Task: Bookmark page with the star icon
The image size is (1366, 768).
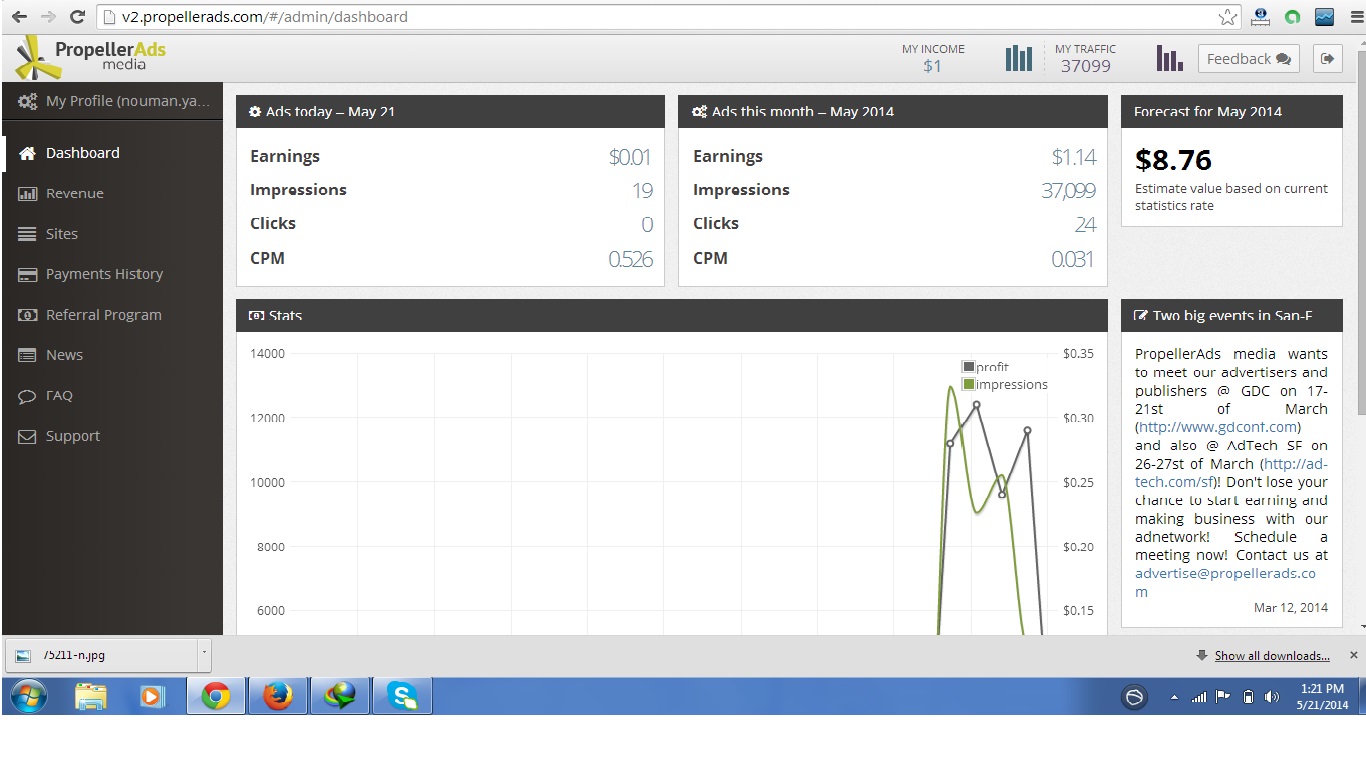Action: tap(1227, 17)
